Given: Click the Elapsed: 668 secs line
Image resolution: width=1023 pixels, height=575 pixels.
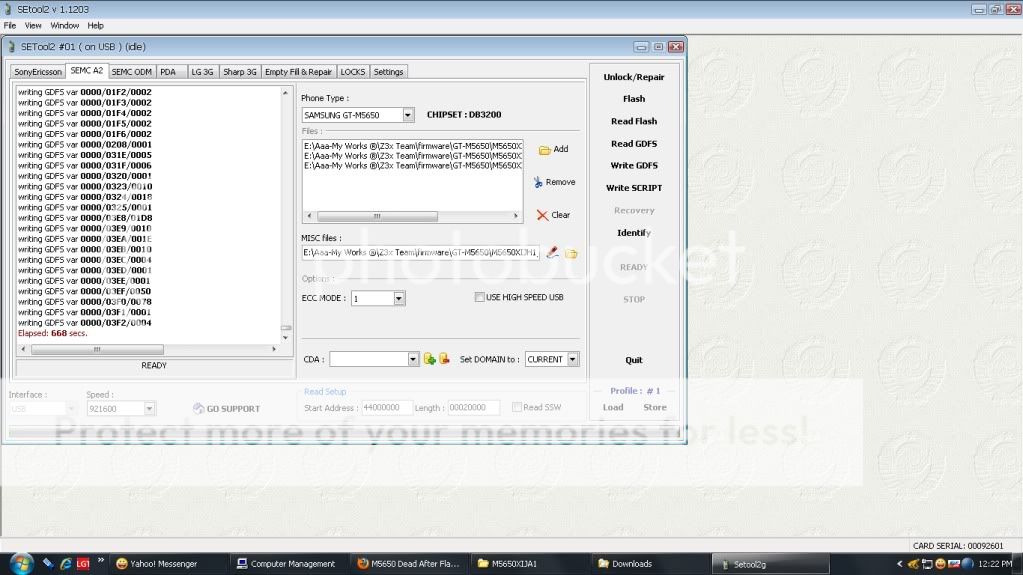Looking at the screenshot, I should pos(52,334).
